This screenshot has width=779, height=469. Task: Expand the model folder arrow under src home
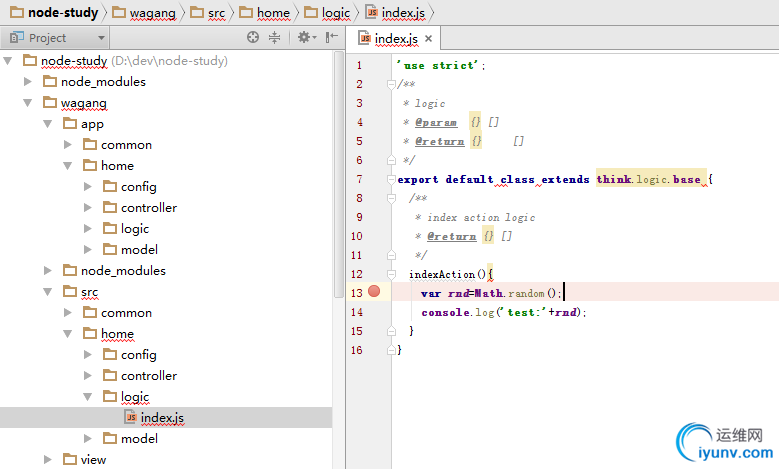[x=87, y=439]
